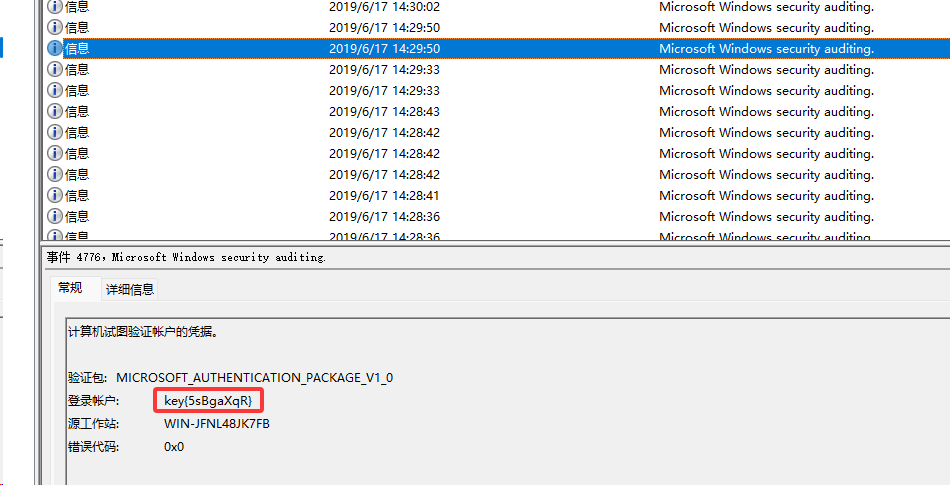Click info icon of the unselected 14:29:50 event
Image resolution: width=950 pixels, height=485 pixels.
click(55, 27)
